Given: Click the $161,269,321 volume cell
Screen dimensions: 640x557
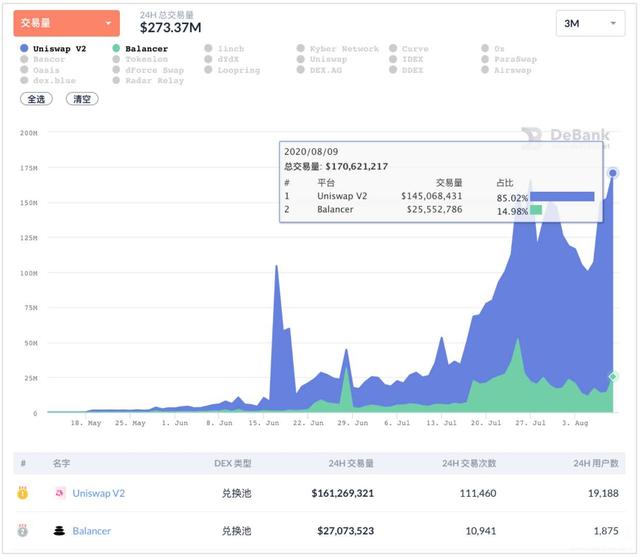Looking at the screenshot, I should 342,493.
